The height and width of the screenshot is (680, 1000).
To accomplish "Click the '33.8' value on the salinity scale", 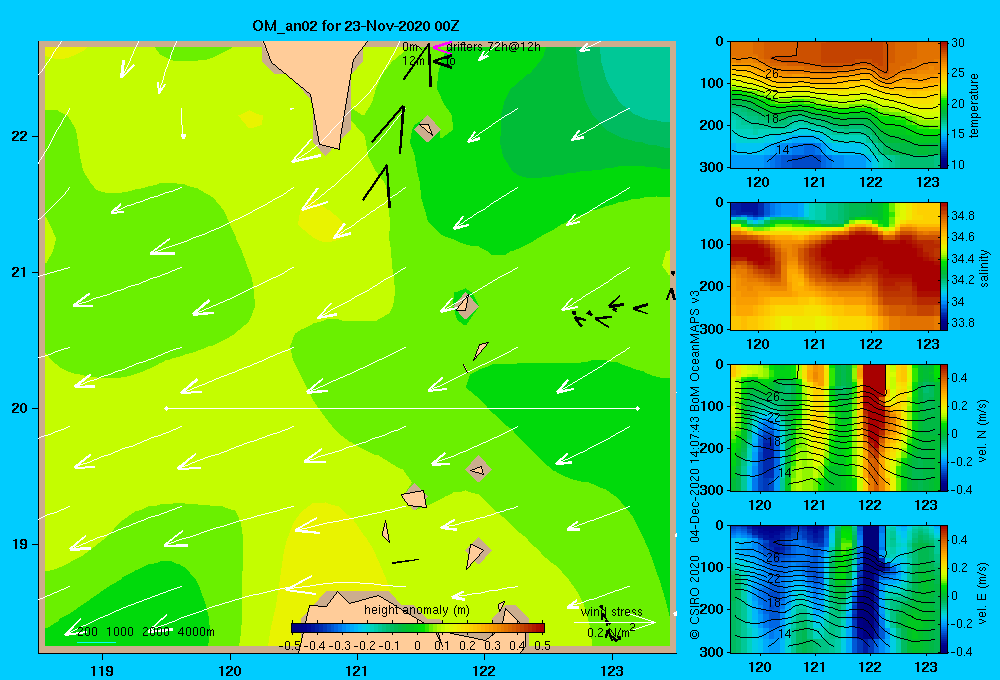I will tap(963, 322).
